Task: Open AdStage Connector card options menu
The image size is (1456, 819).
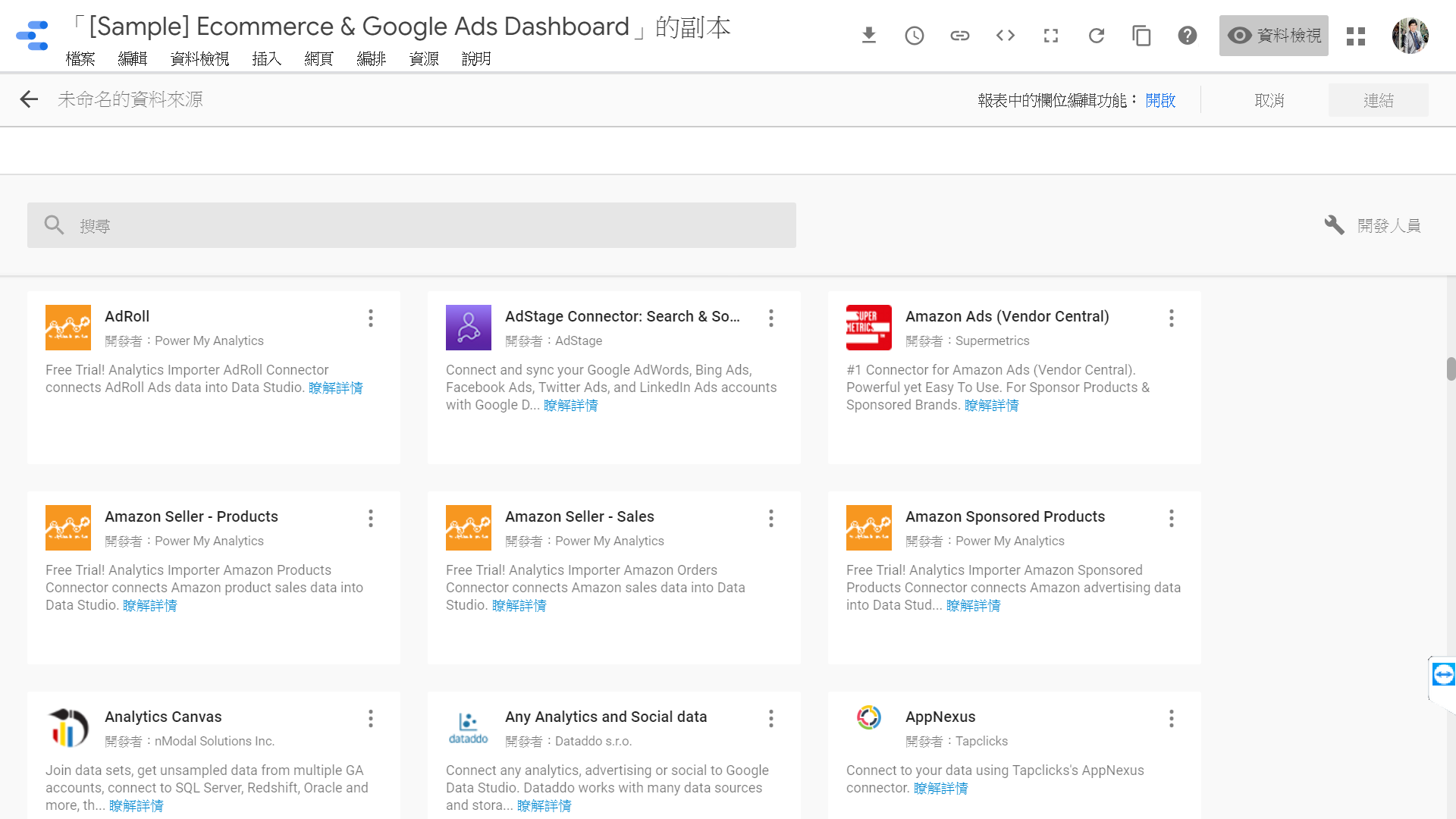Action: (771, 318)
